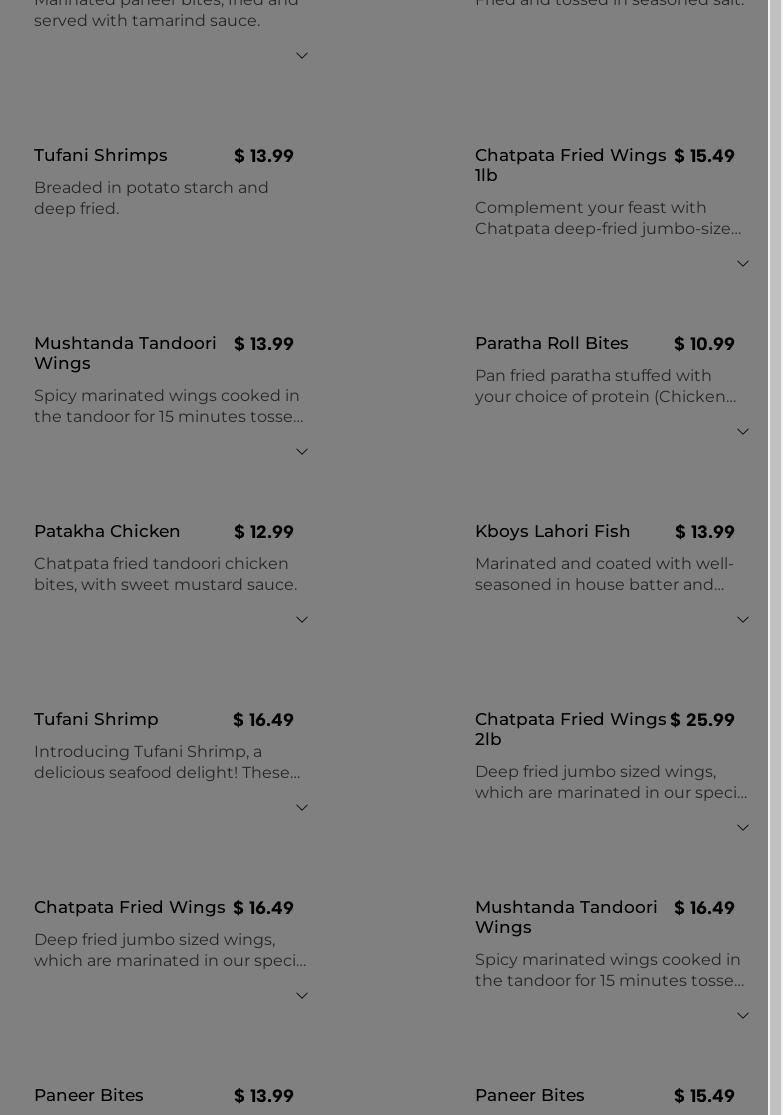Expand the $16.49 Chatpata Fried Wings description
This screenshot has height=1115, width=783.
coord(301,996)
